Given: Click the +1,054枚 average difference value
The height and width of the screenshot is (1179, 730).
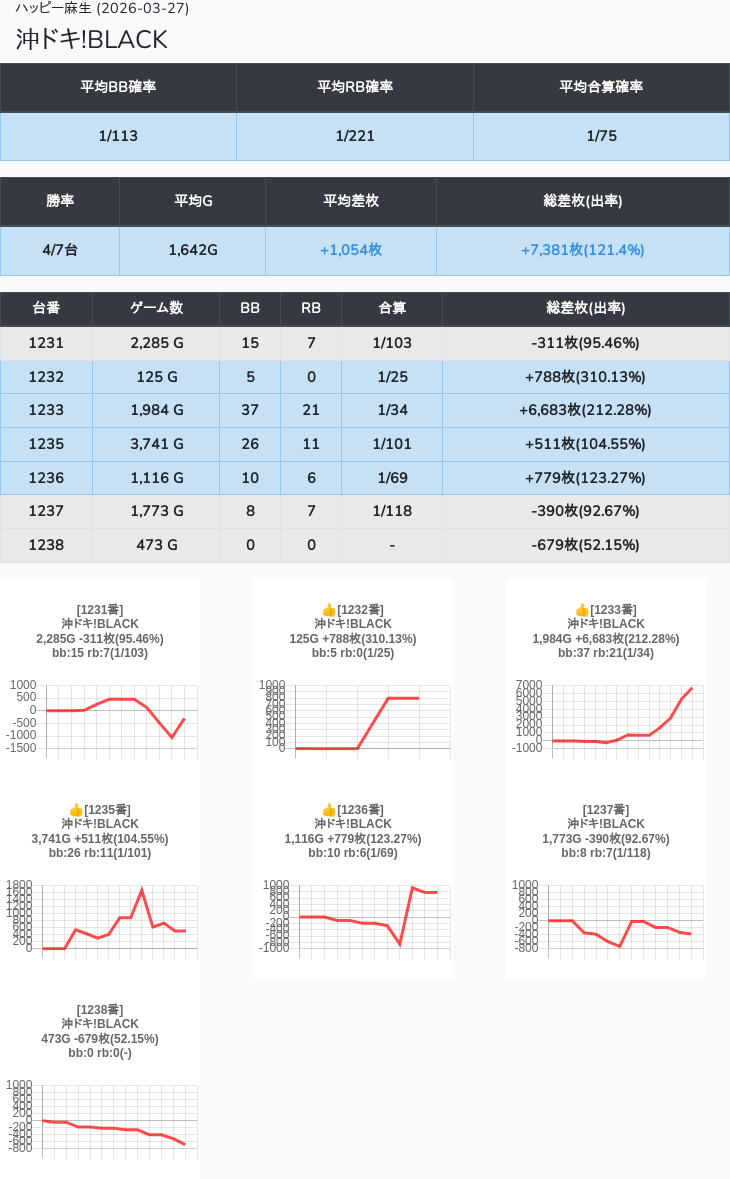Looking at the screenshot, I should point(350,250).
